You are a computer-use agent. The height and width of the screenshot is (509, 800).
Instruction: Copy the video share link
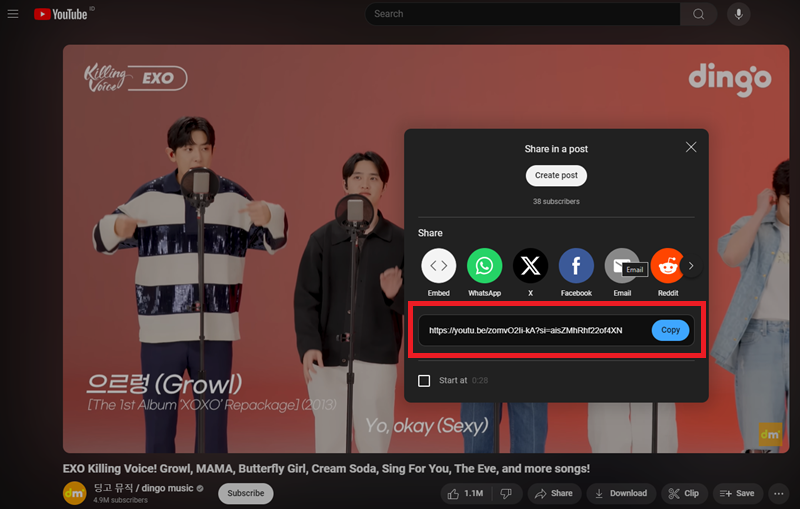[x=670, y=330]
